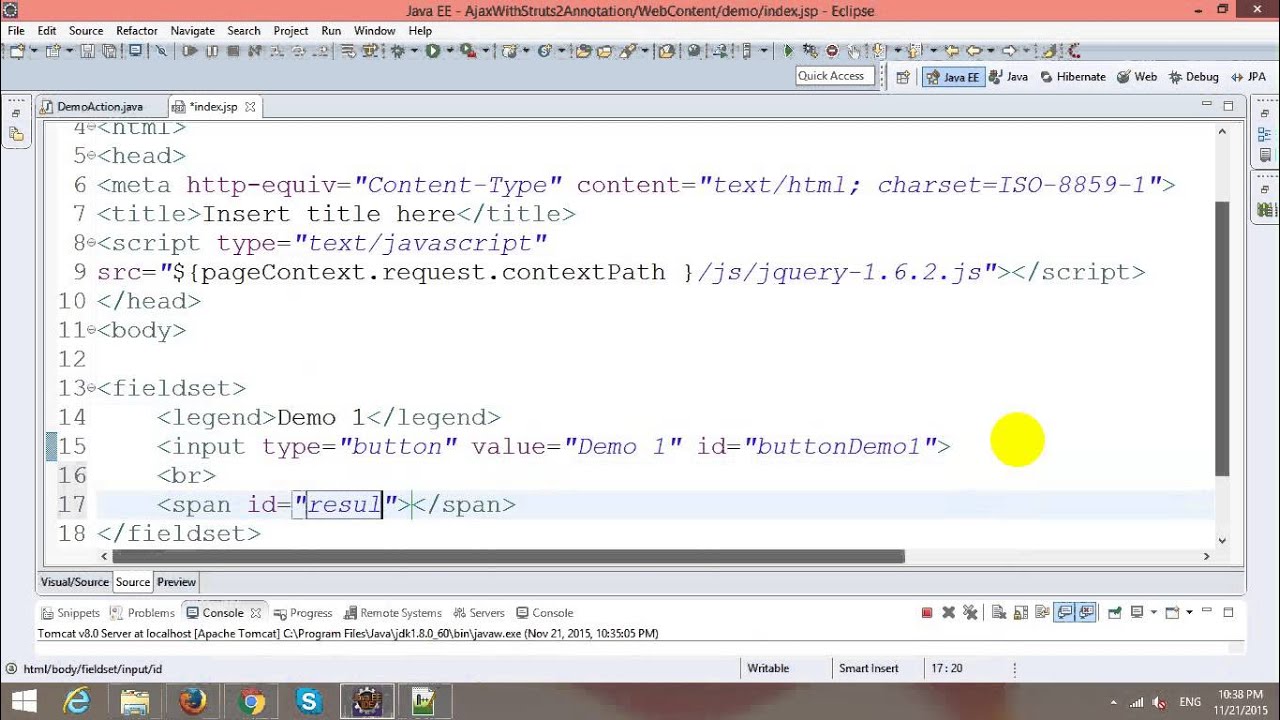Click the Resume debug icon
Viewport: 1280px width, 720px height.
coord(189,50)
